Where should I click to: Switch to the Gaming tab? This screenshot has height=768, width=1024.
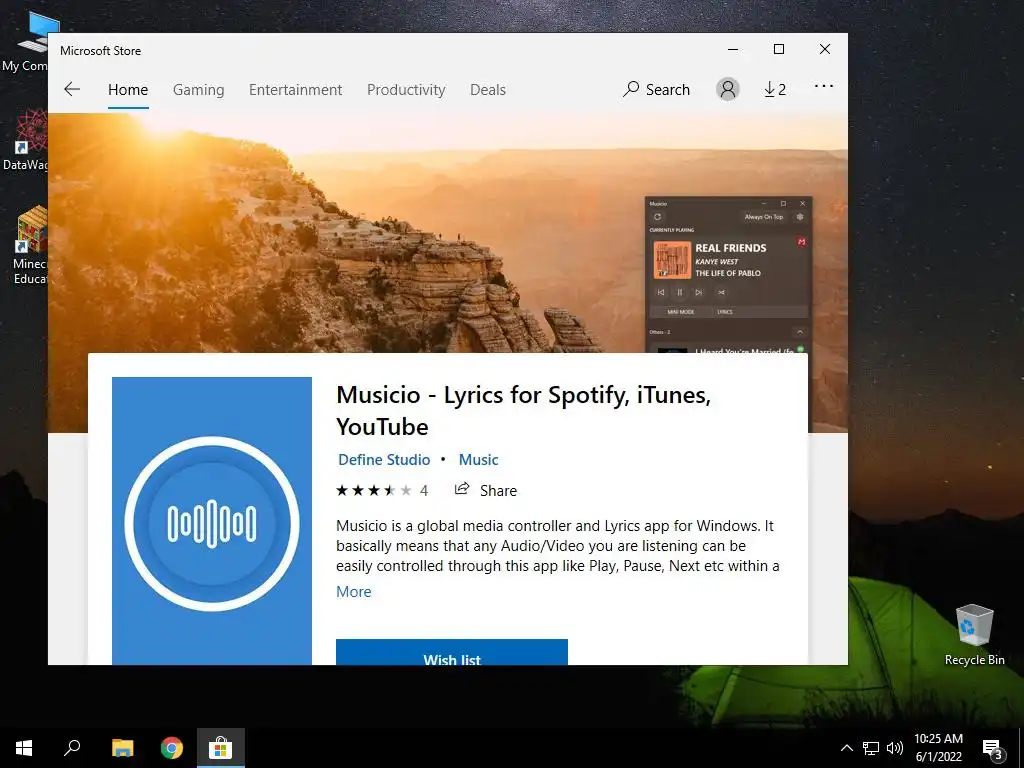(199, 89)
